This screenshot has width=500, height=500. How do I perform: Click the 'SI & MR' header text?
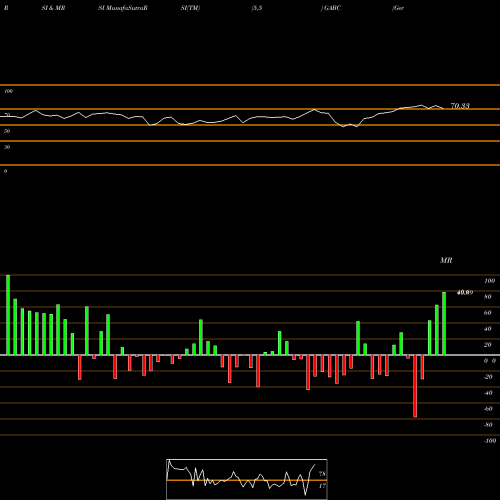[53, 8]
